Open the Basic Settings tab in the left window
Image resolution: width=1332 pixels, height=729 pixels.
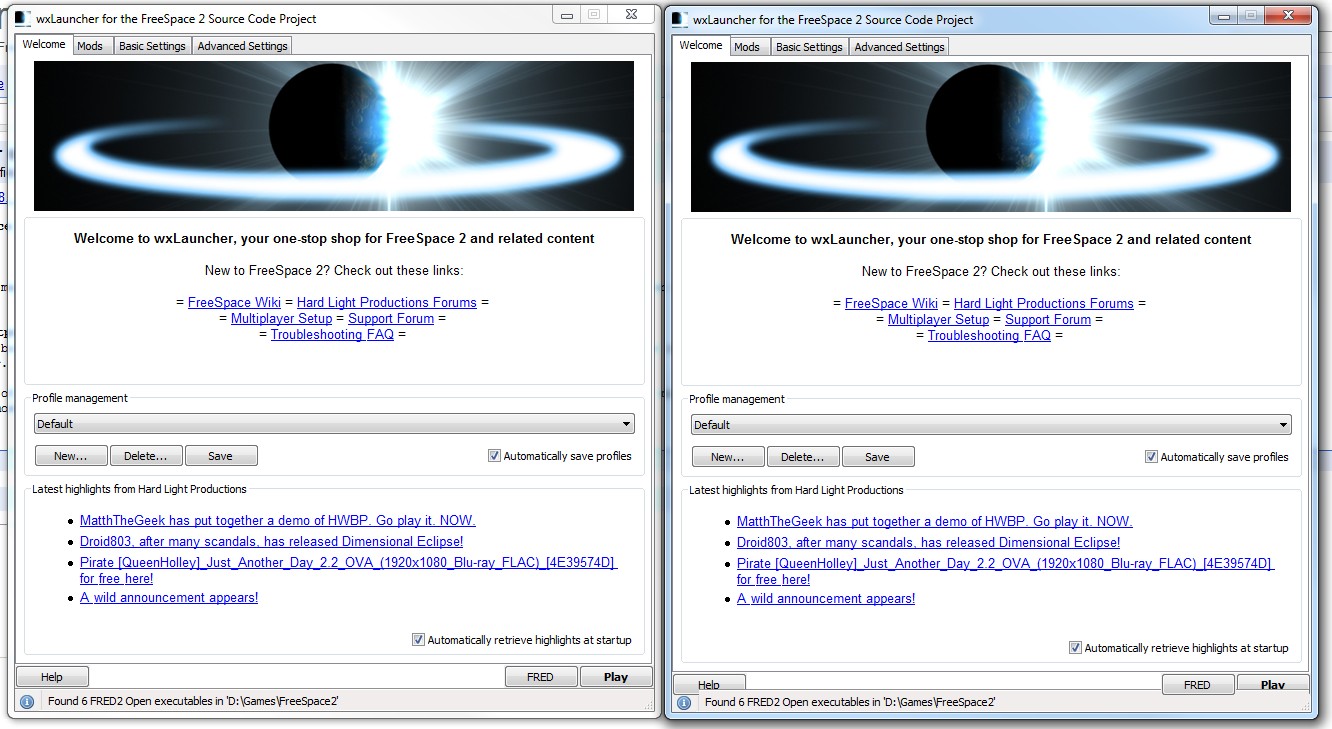click(152, 46)
